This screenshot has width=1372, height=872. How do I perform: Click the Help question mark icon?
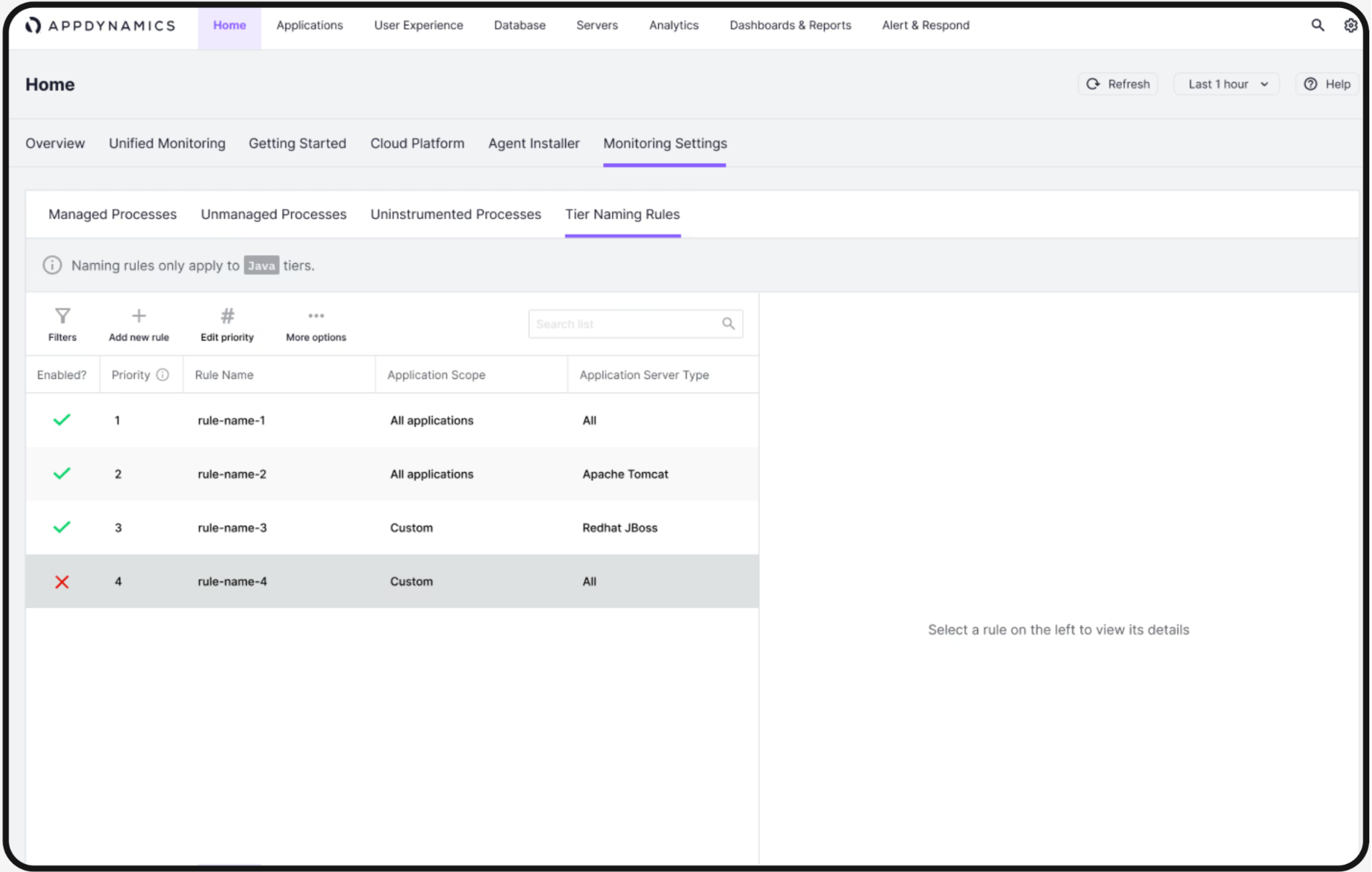click(x=1310, y=84)
